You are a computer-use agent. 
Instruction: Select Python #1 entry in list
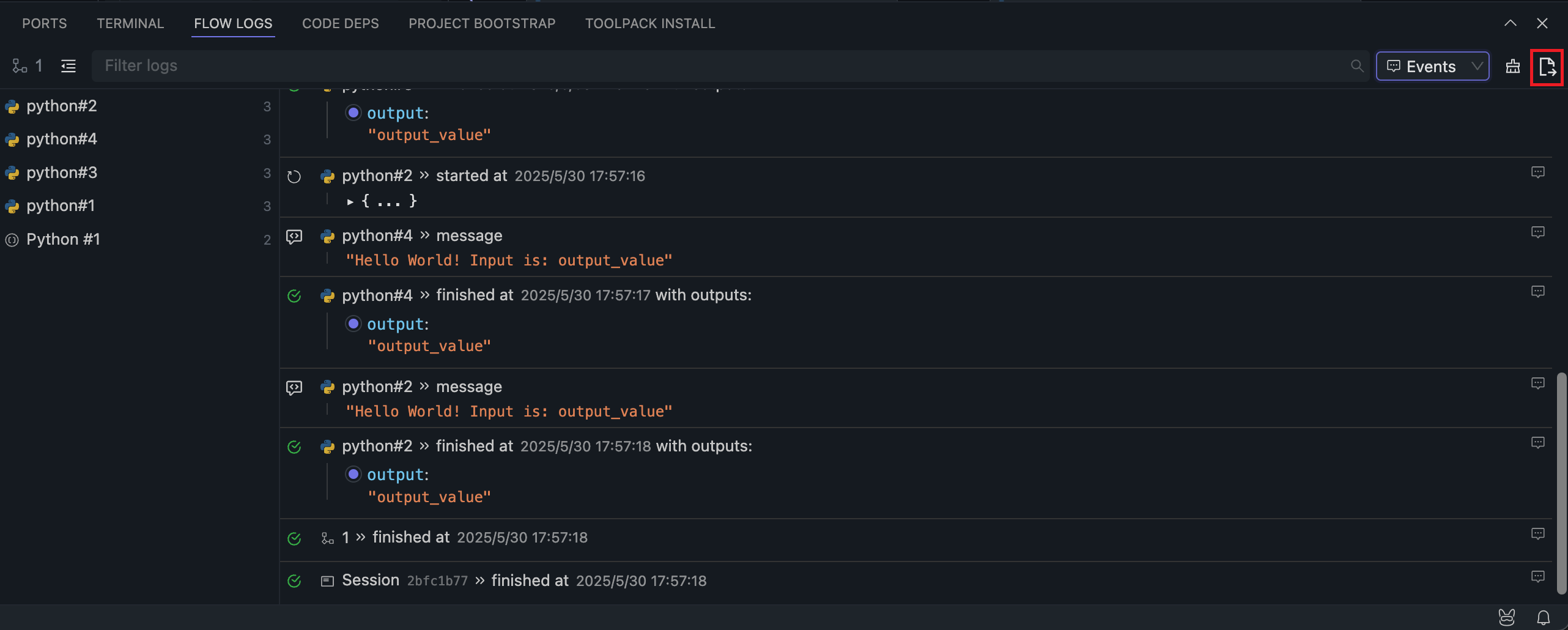[x=63, y=239]
